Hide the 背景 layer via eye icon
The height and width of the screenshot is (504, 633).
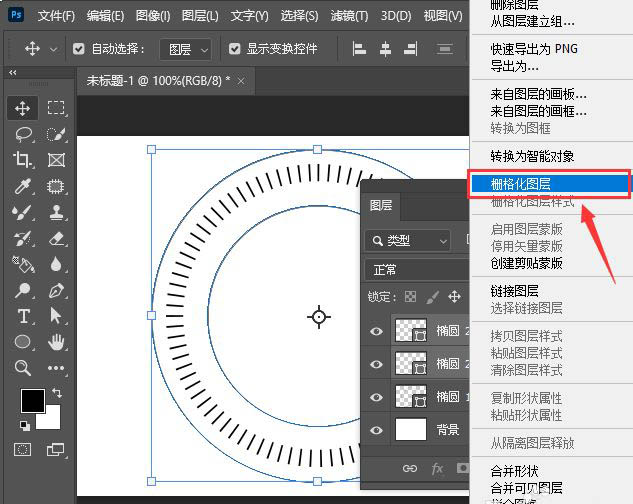click(377, 430)
